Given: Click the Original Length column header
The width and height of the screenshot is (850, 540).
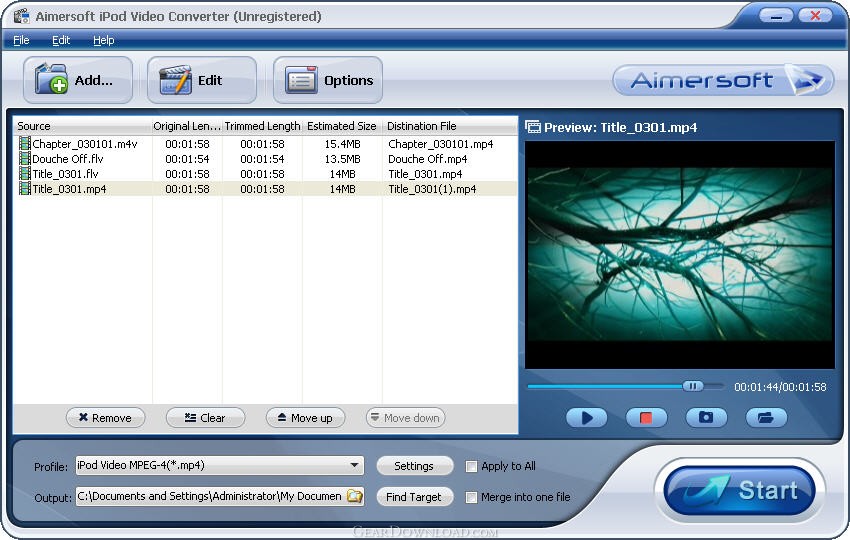Looking at the screenshot, I should [x=187, y=126].
